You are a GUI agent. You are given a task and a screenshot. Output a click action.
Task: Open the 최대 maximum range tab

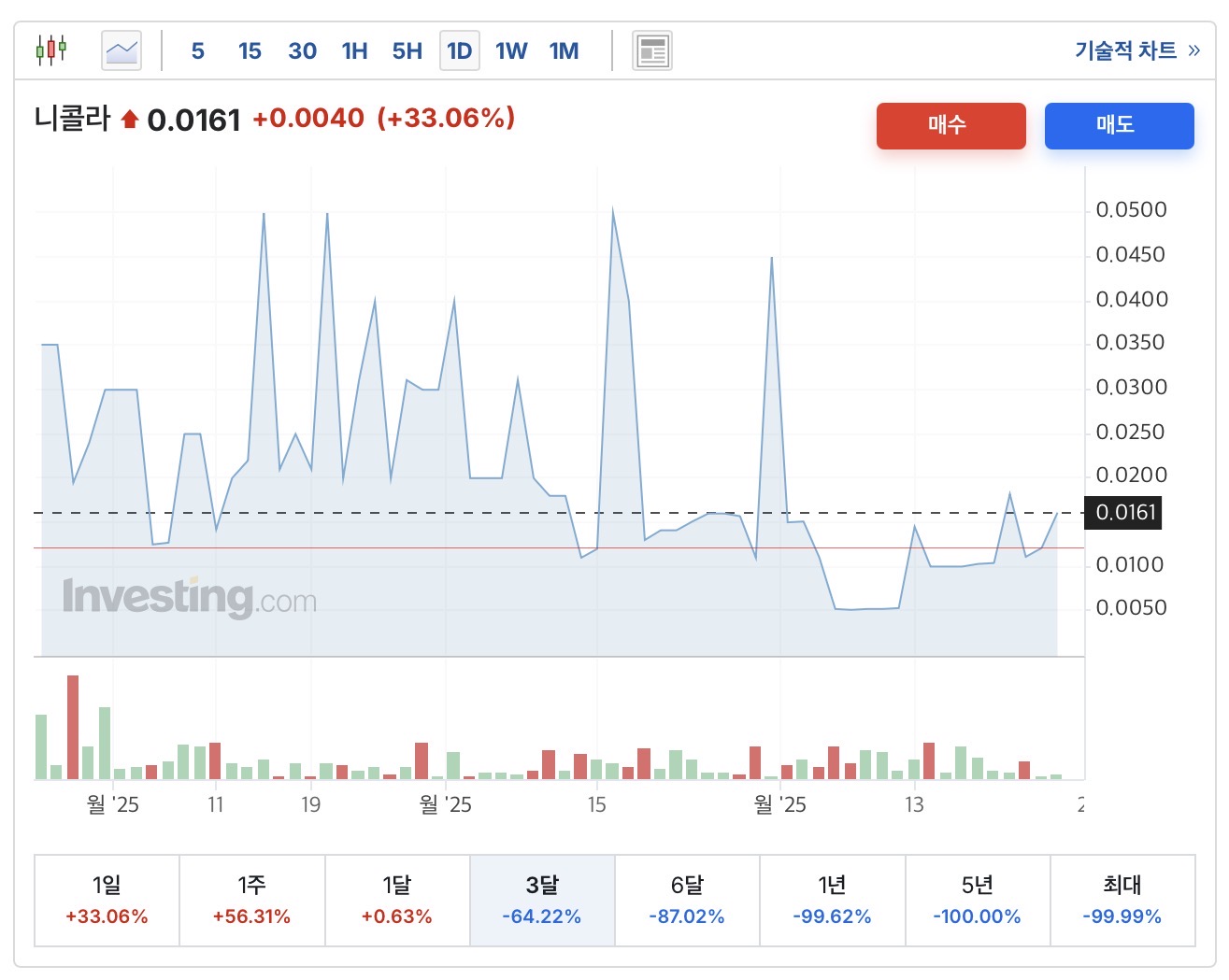(1122, 900)
